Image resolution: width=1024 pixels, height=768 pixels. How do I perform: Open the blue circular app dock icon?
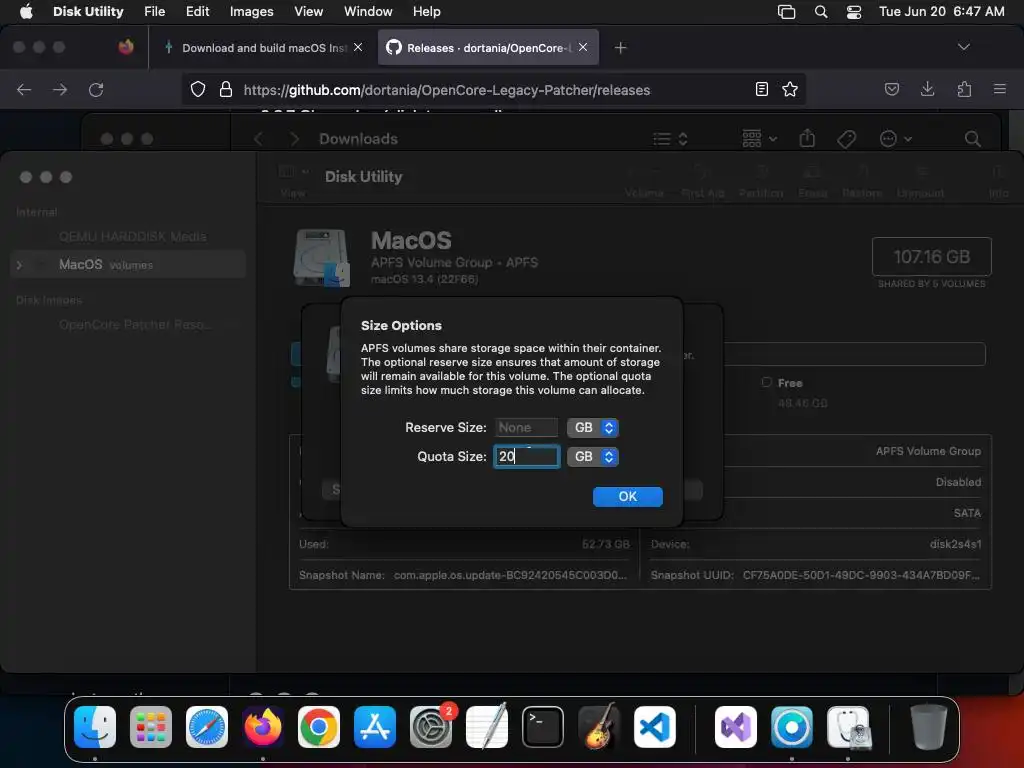pos(792,727)
